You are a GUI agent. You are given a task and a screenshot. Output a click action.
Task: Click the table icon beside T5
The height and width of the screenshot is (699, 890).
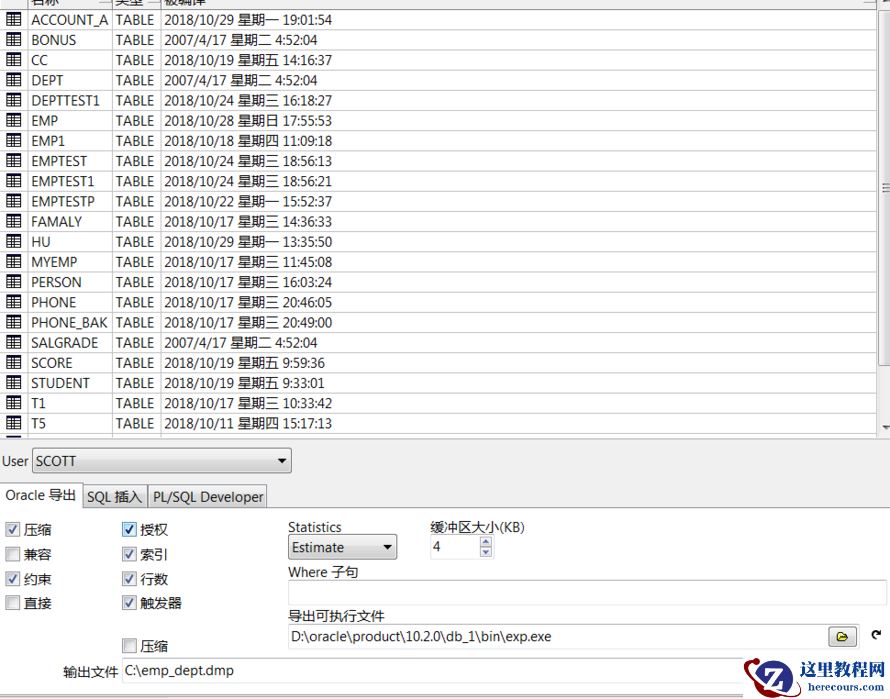pyautogui.click(x=13, y=423)
